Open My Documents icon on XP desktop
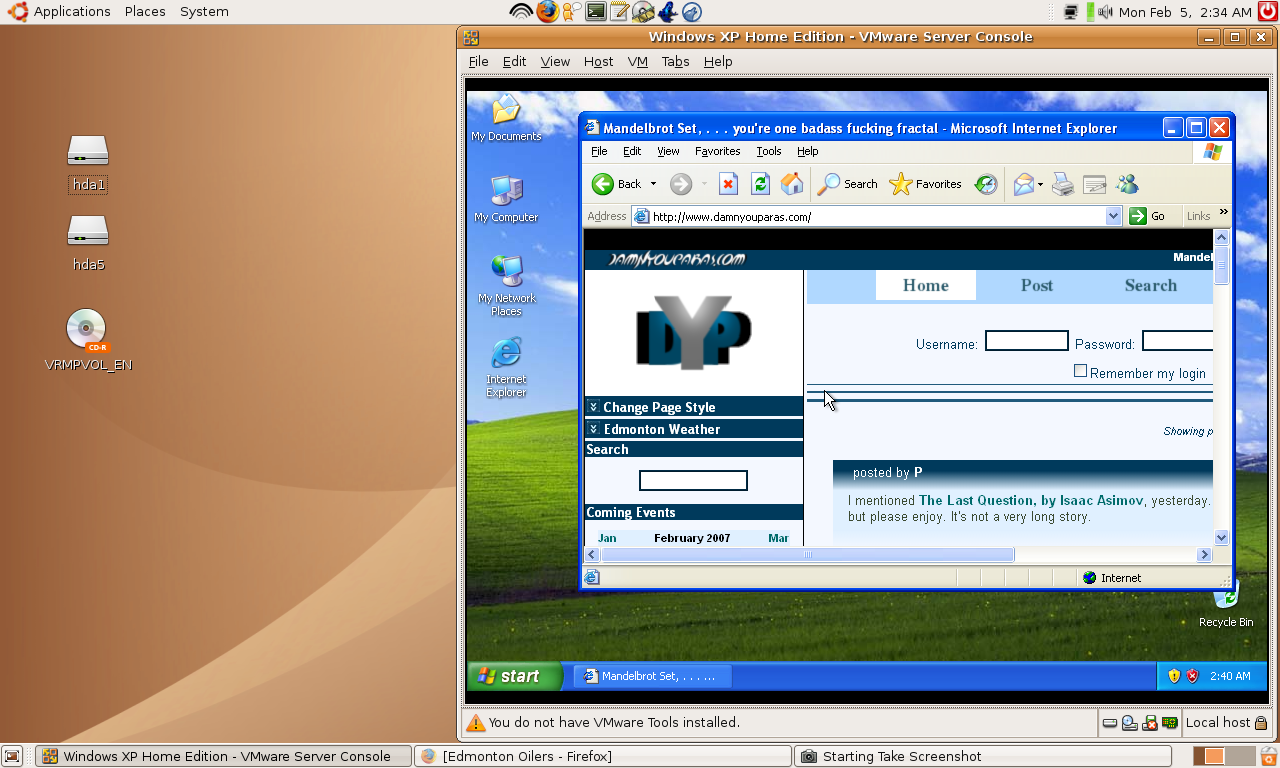The height and width of the screenshot is (768, 1280). 506,118
